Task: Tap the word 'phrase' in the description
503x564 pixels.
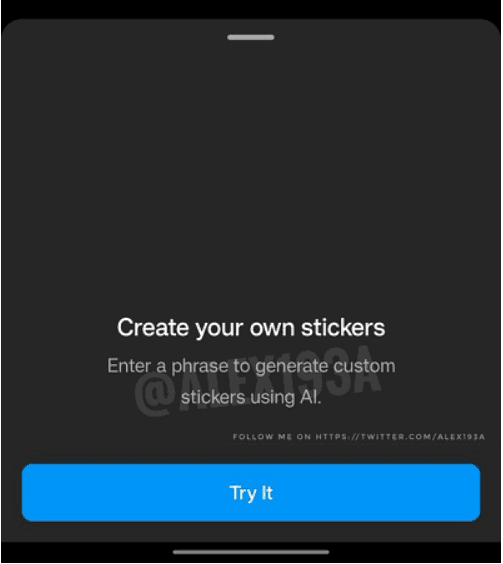Action: (200, 367)
